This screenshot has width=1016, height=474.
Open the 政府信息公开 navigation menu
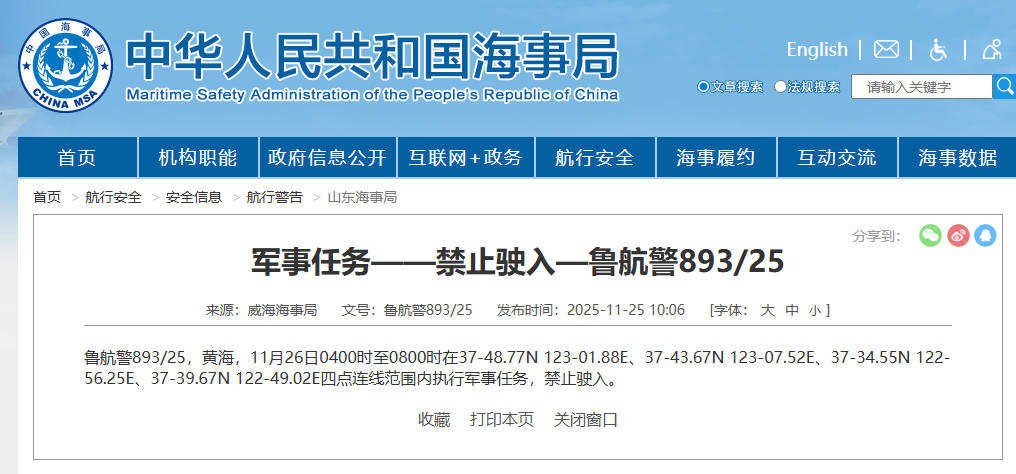click(326, 158)
